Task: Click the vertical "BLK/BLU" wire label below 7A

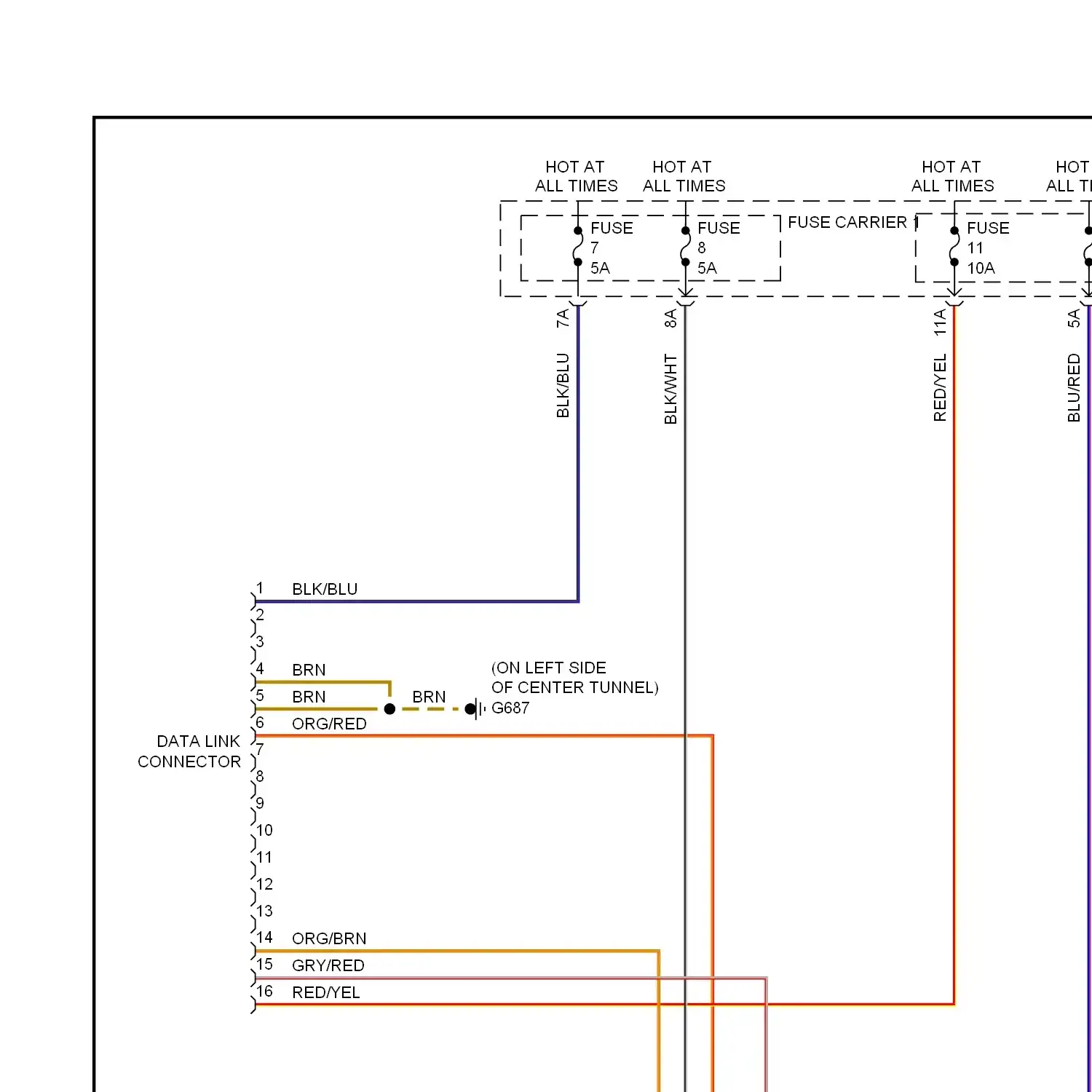Action: click(x=563, y=386)
